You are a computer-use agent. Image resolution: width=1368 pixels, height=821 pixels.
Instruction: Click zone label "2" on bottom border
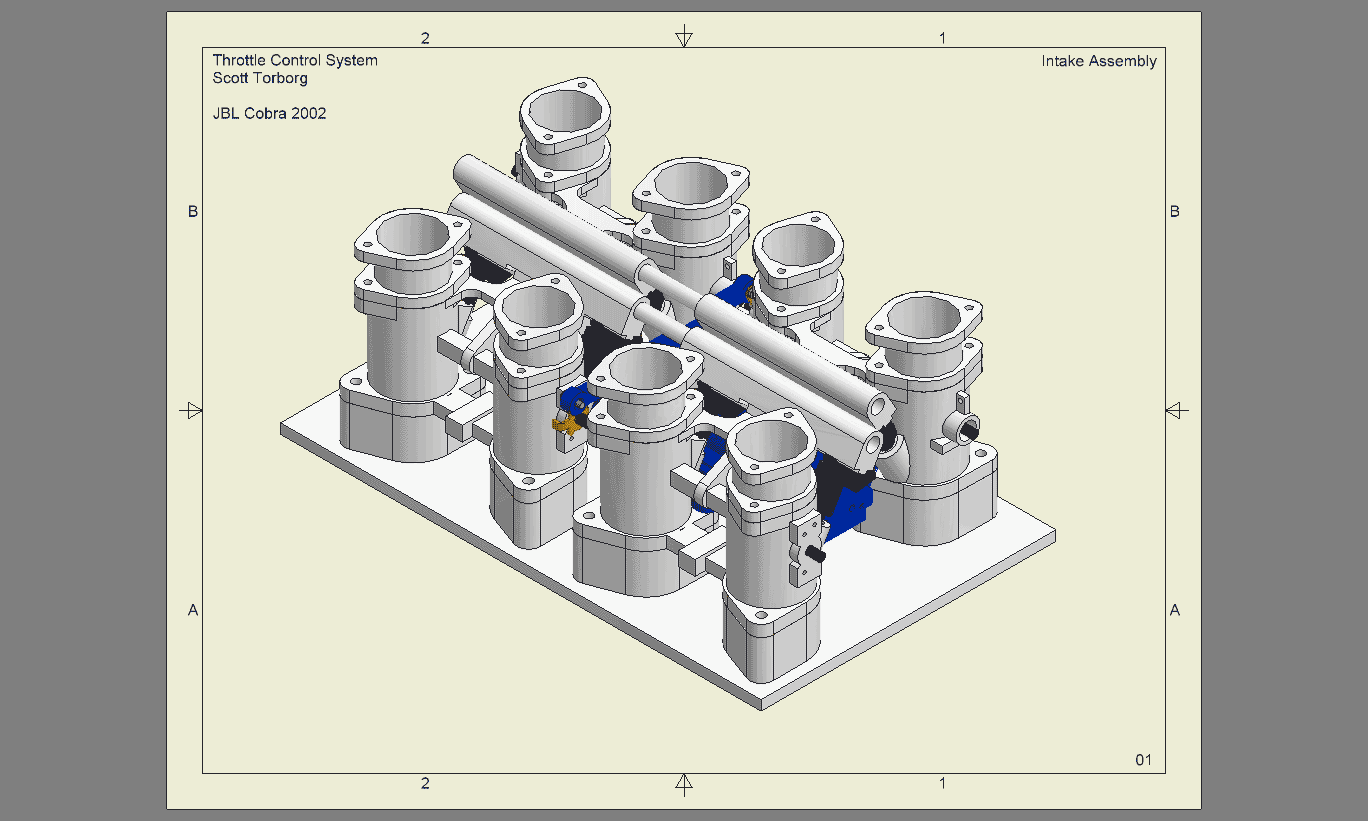[x=425, y=783]
